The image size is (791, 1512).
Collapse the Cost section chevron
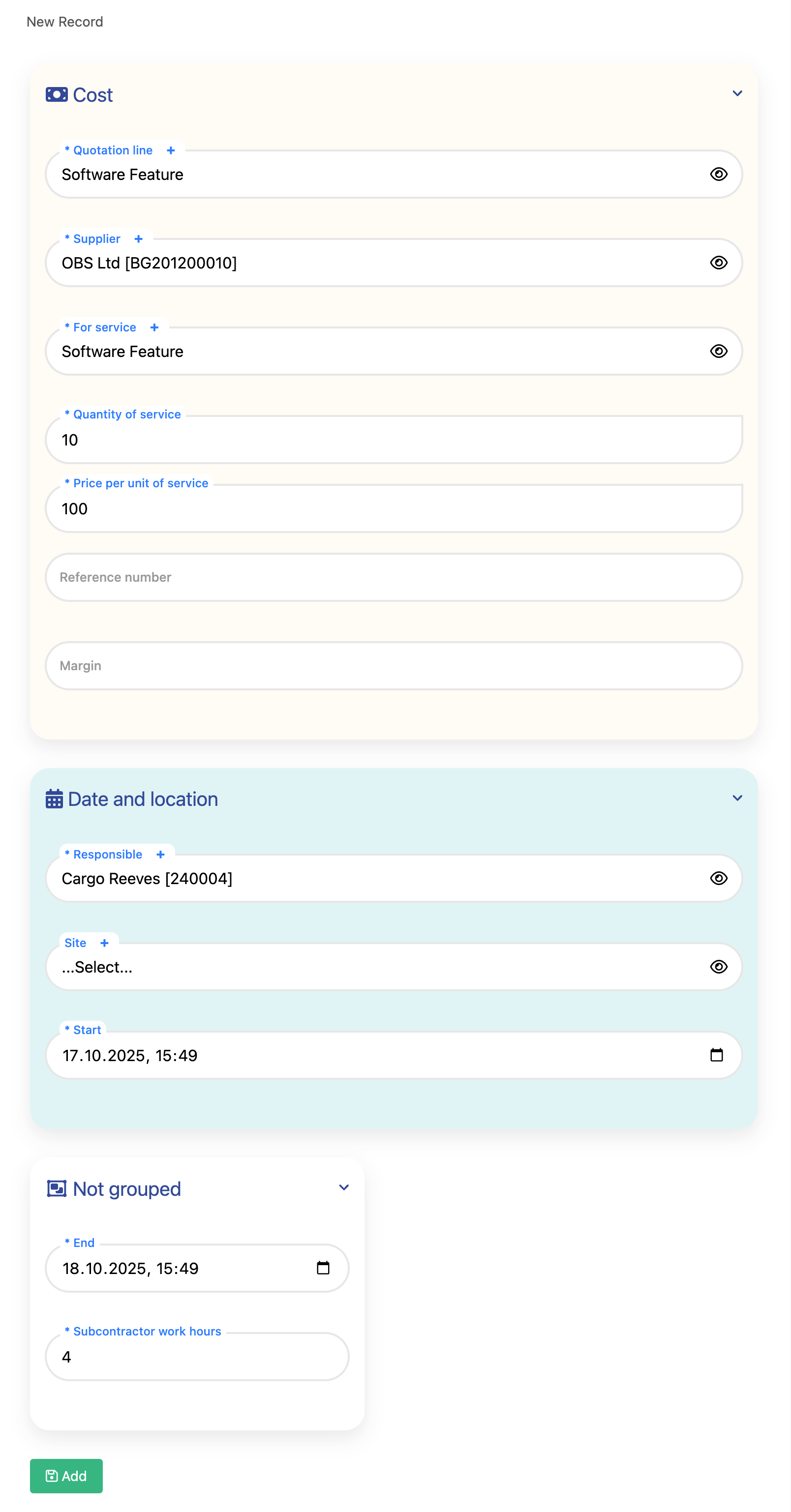pos(737,93)
